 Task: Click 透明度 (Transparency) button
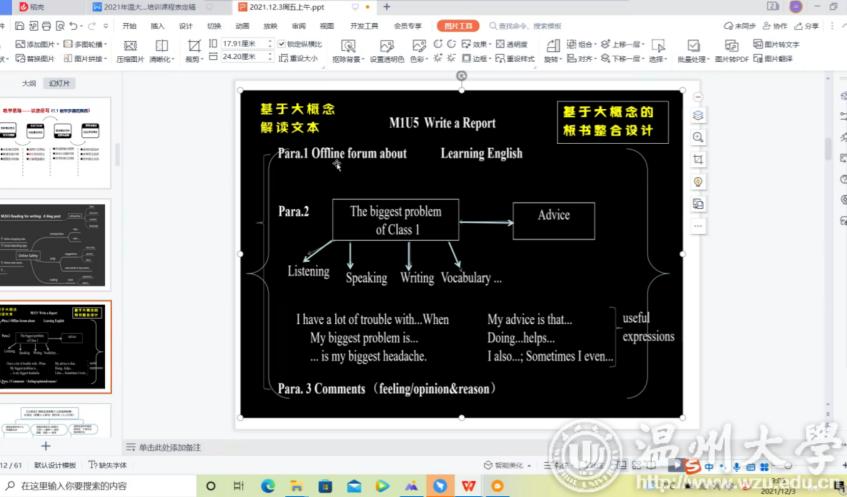tap(511, 44)
